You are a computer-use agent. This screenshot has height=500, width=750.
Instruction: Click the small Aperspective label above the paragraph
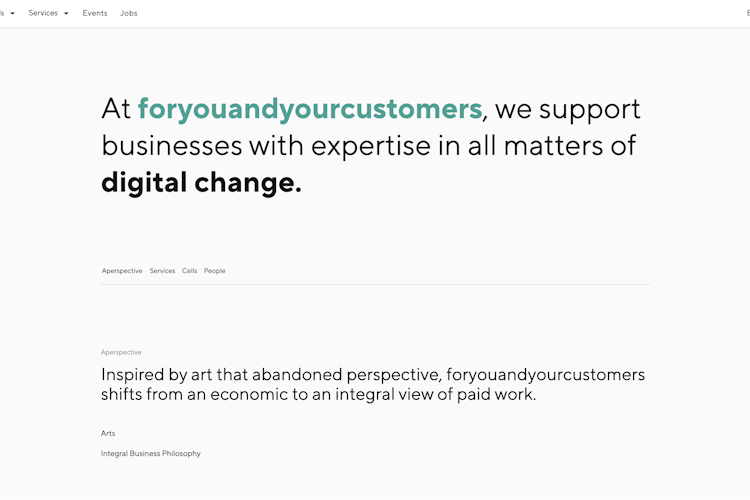coord(121,352)
